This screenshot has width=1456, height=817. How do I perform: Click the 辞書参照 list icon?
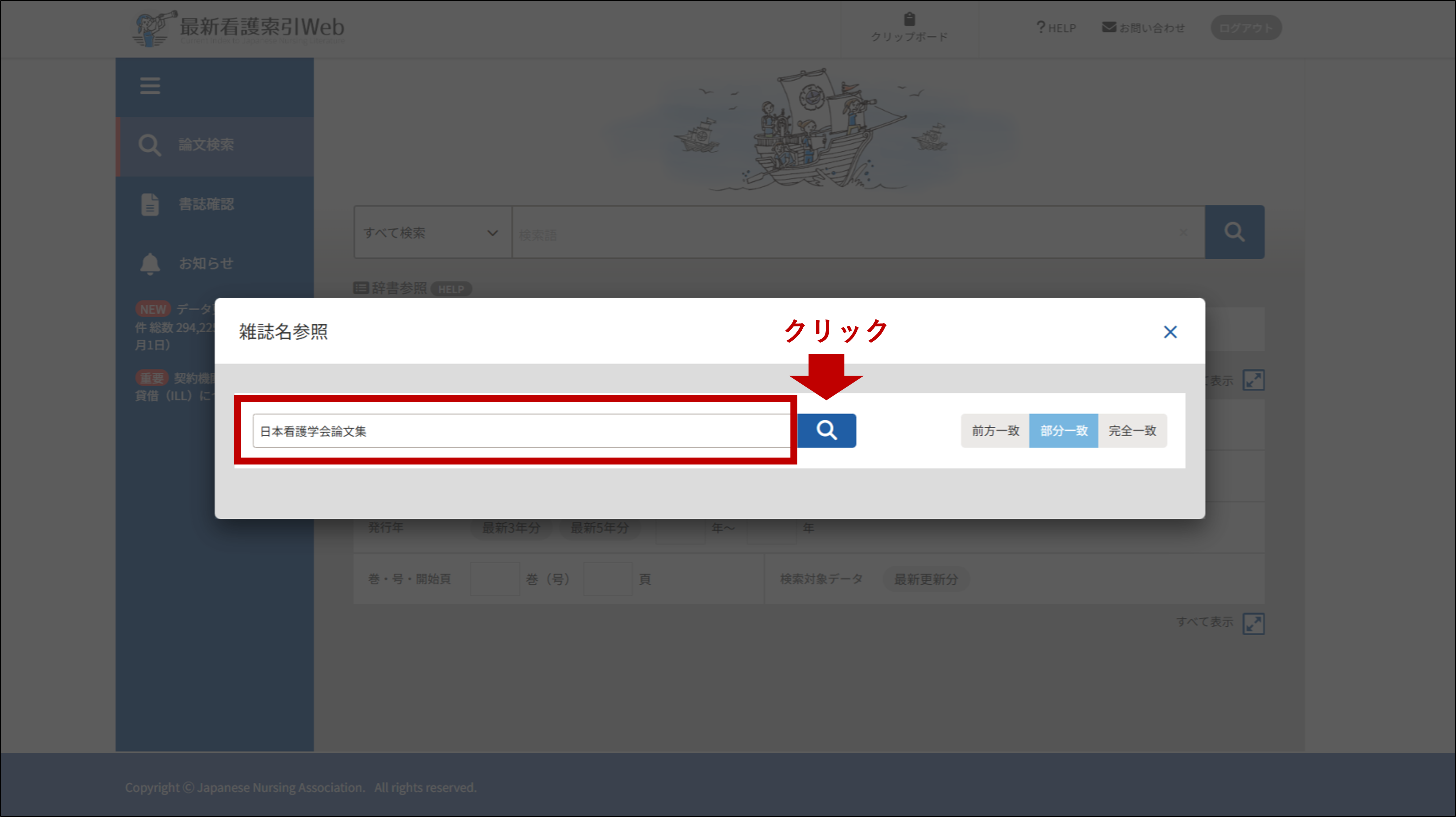(x=361, y=288)
